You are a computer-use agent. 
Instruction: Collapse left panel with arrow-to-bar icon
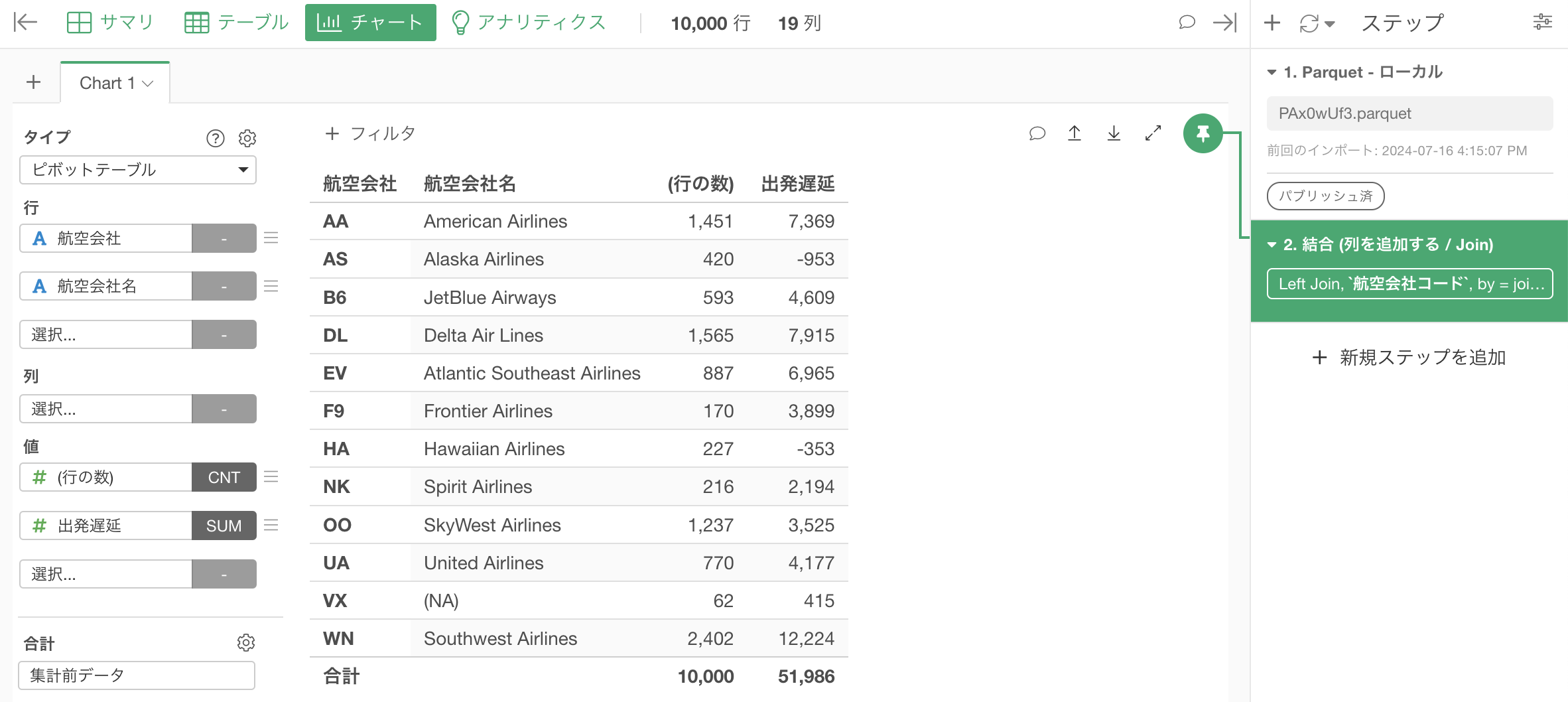click(x=25, y=23)
